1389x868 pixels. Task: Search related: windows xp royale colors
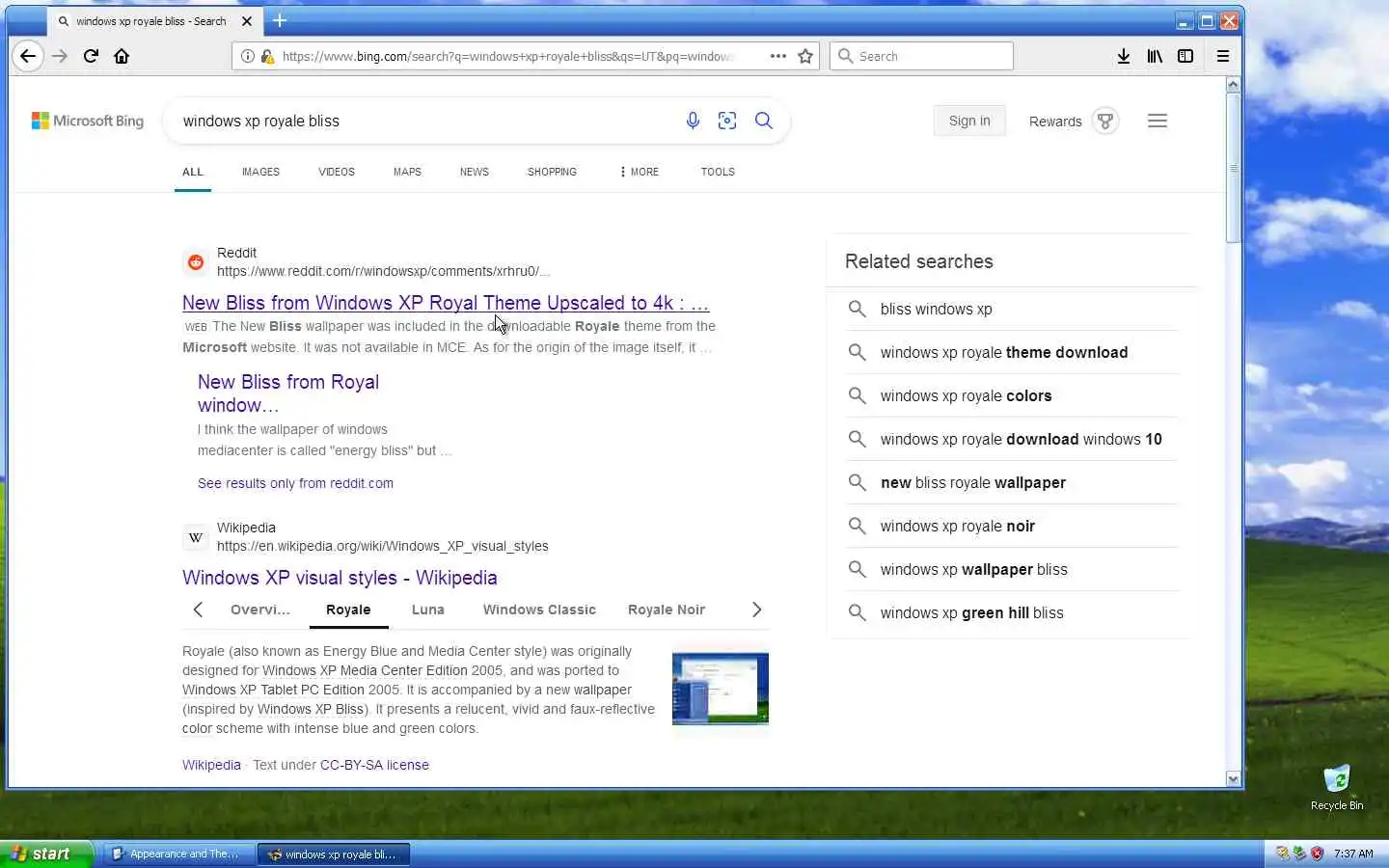click(x=1012, y=395)
